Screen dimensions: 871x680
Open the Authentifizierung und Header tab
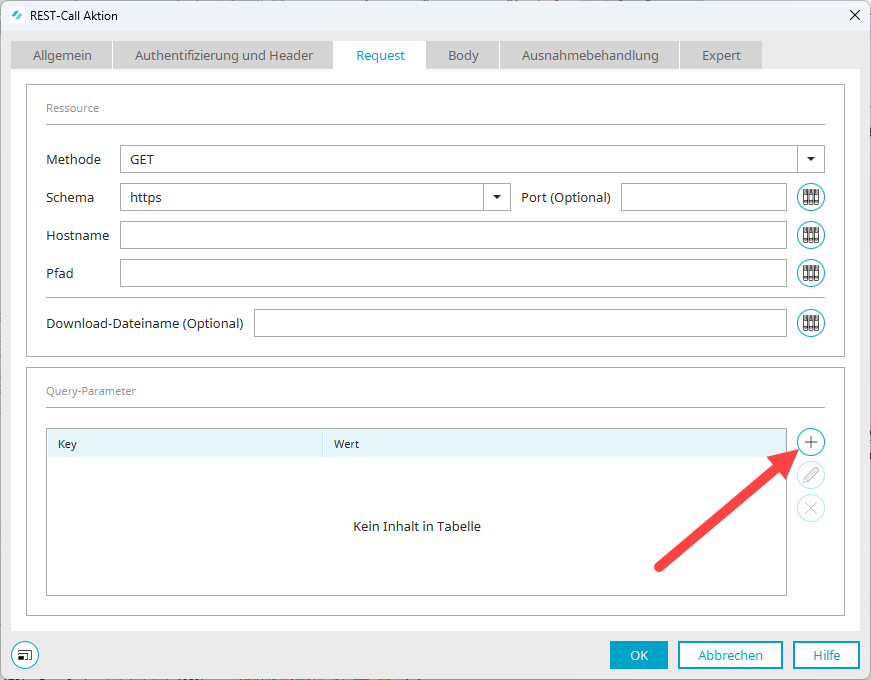pos(224,55)
